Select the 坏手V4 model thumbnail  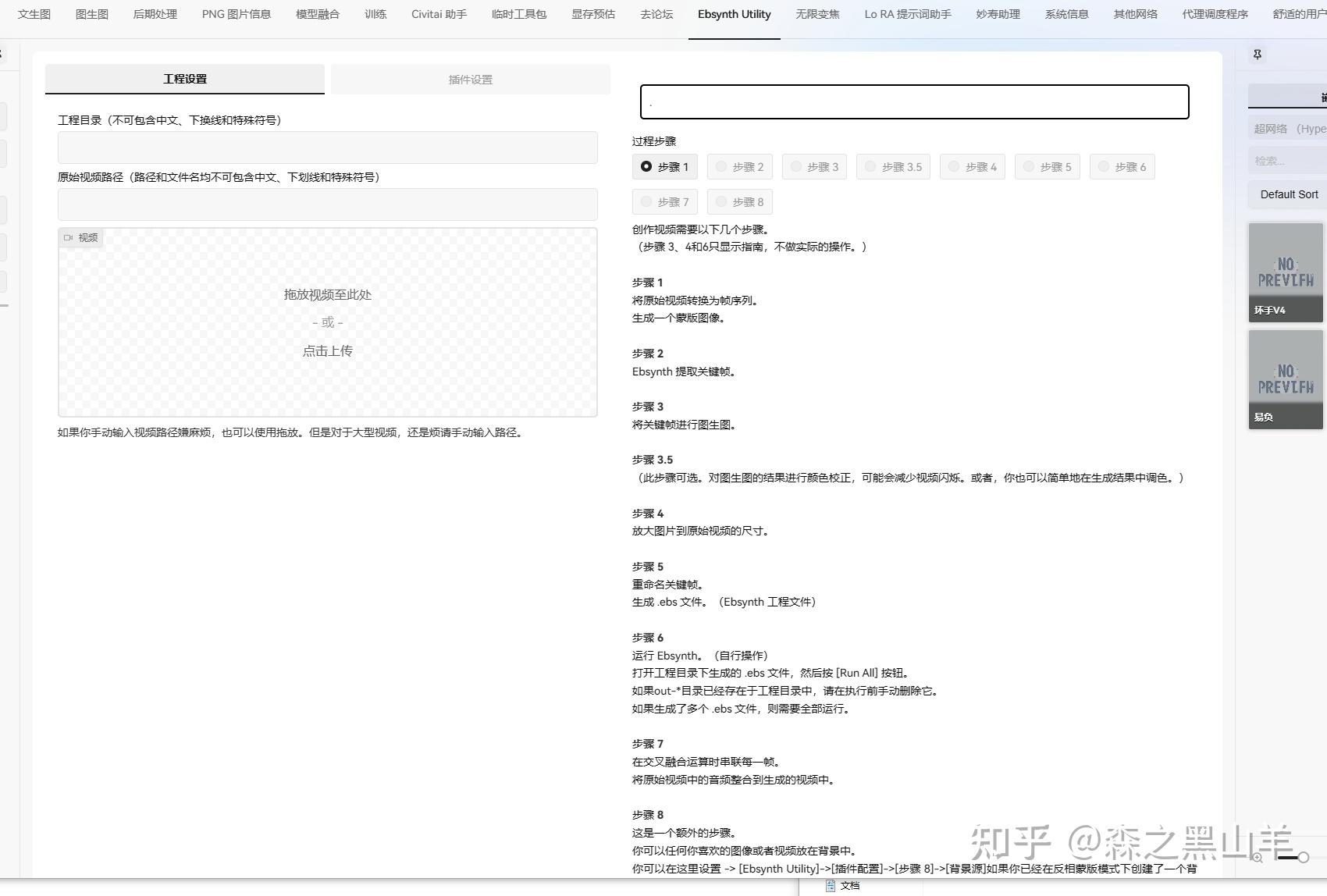[1285, 273]
